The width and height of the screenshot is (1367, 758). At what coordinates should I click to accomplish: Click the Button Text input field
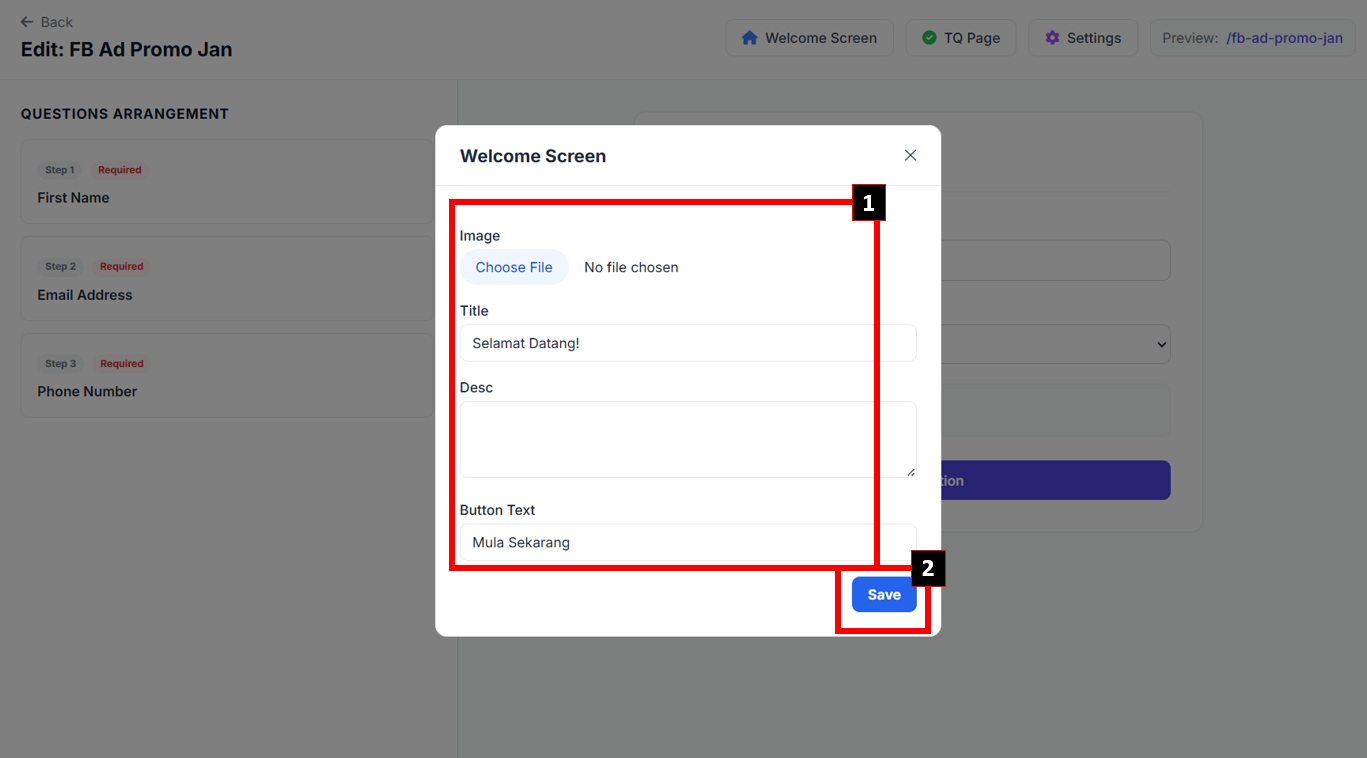point(687,543)
